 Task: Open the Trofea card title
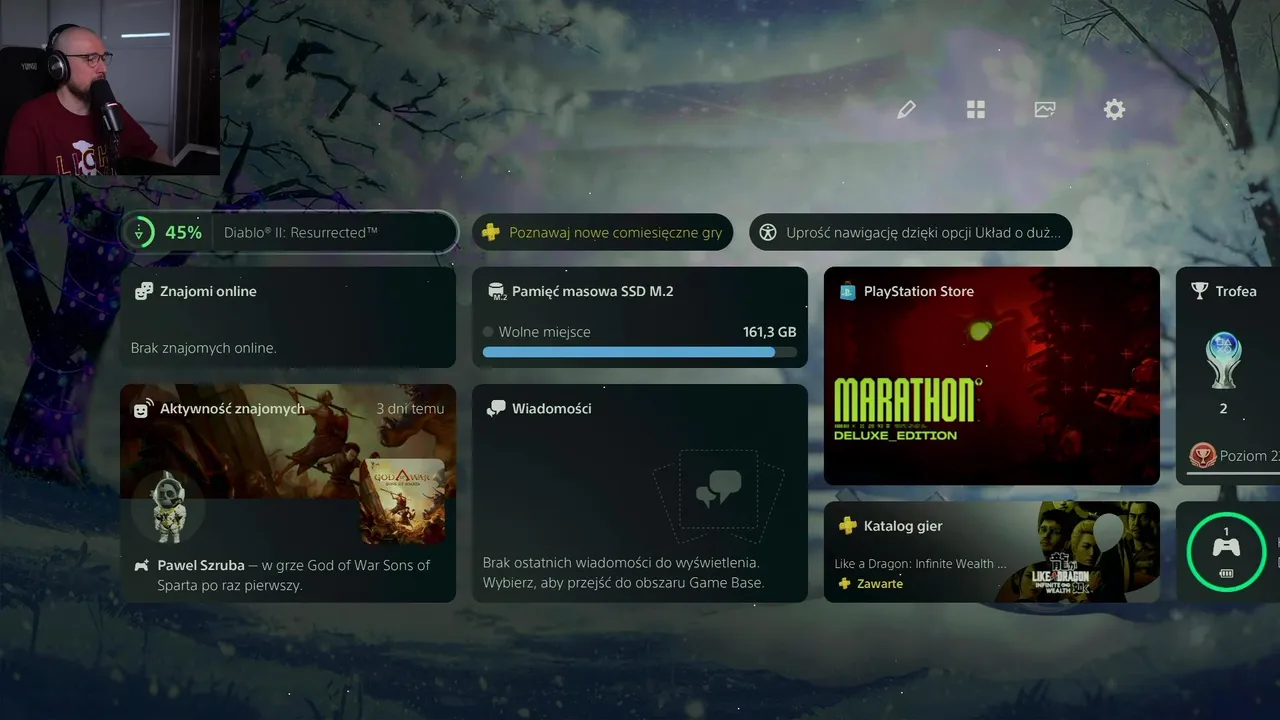1236,291
